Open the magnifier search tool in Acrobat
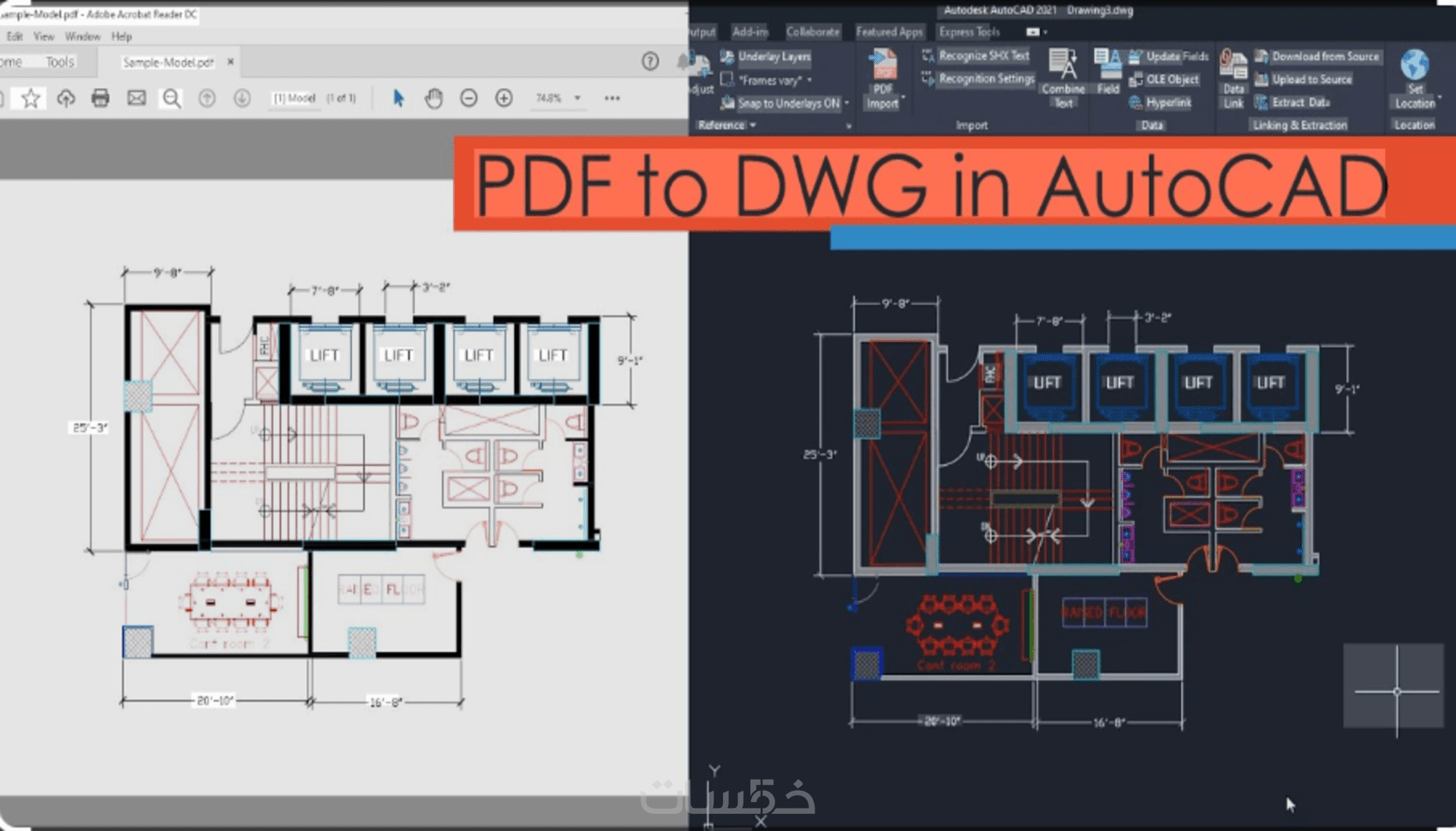Viewport: 1456px width, 831px height. click(x=172, y=99)
